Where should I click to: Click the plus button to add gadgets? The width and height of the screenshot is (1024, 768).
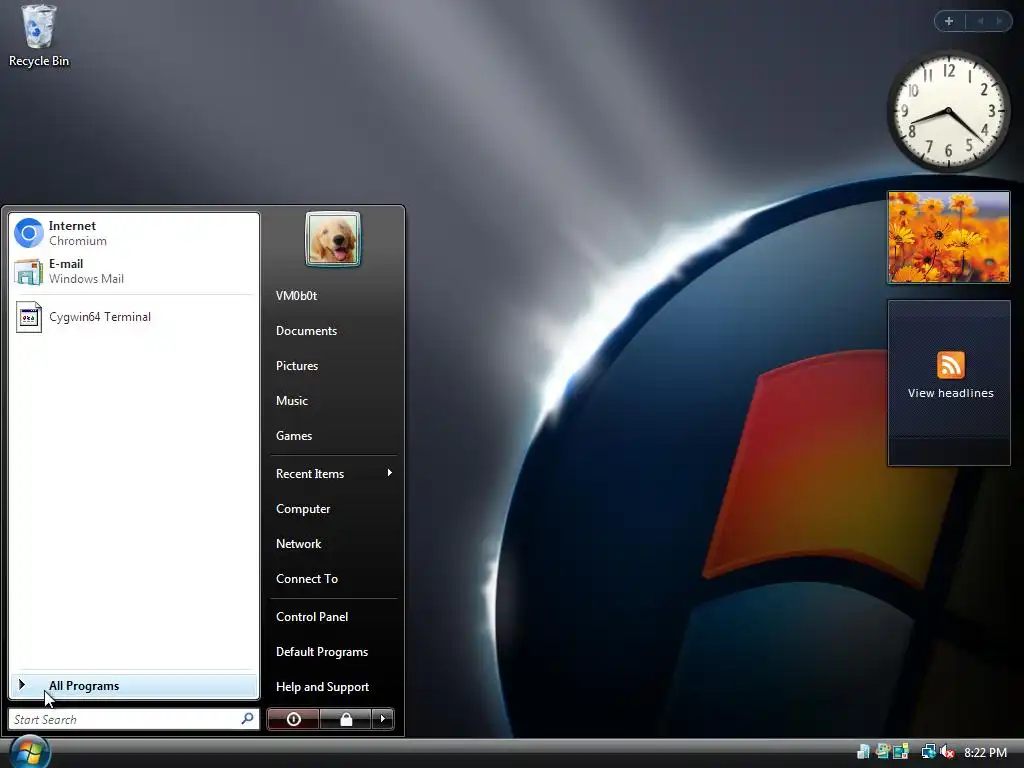tap(950, 22)
